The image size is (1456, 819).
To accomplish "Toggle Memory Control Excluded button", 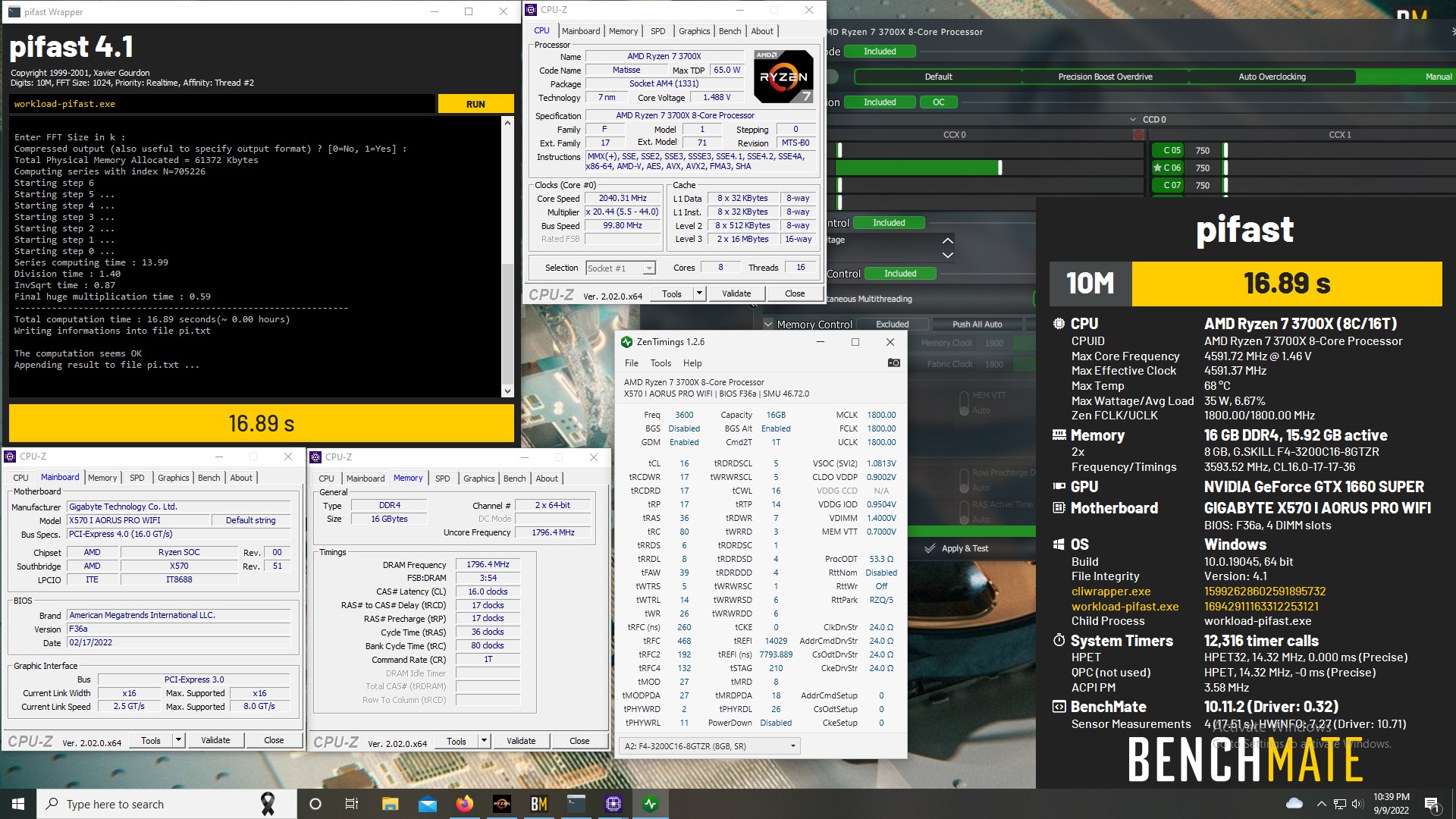I will pyautogui.click(x=892, y=325).
